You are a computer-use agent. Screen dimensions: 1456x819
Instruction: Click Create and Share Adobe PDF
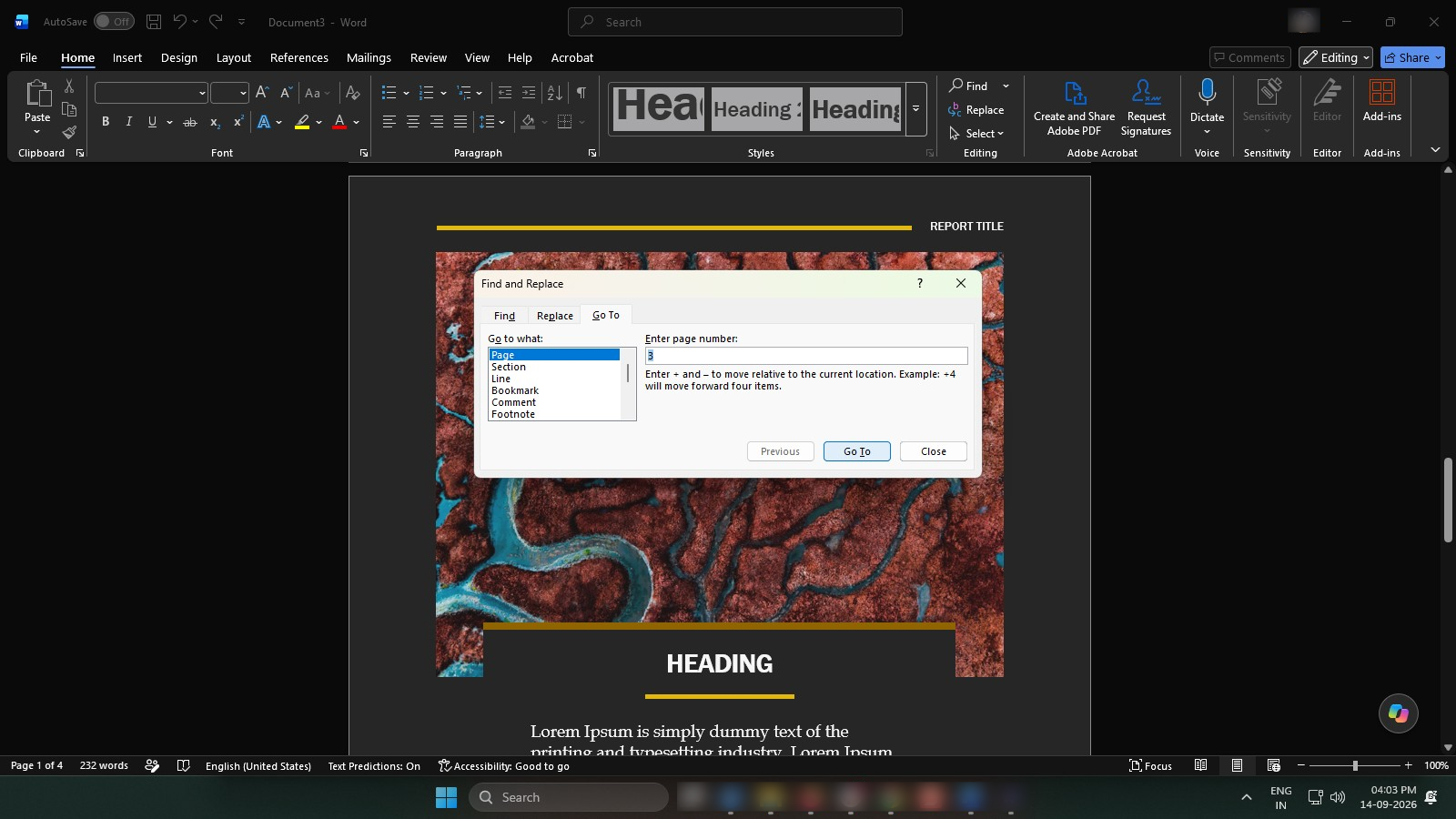tap(1074, 106)
